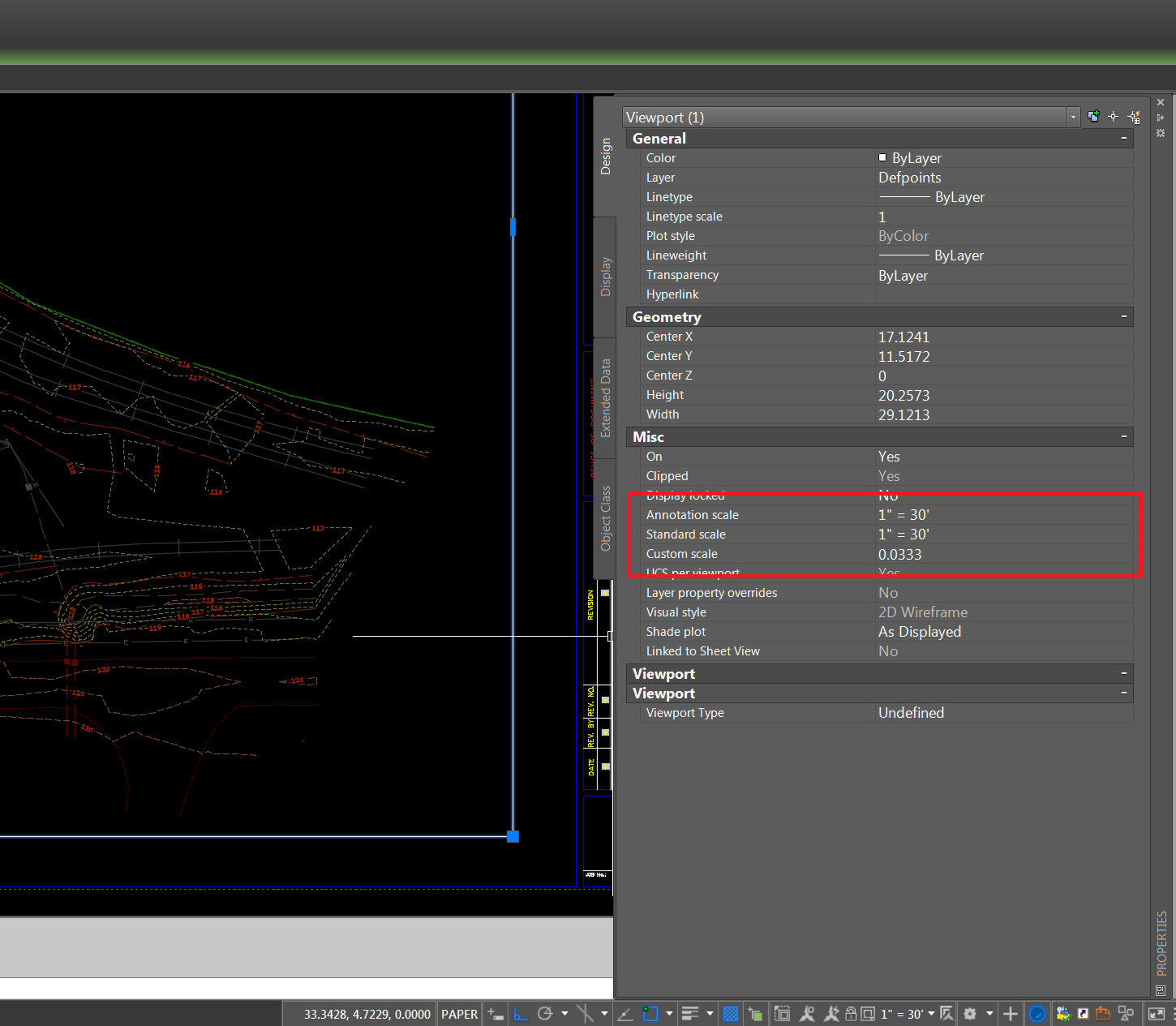Activate the Select Objects crosshair icon
The width and height of the screenshot is (1176, 1026).
1113,116
